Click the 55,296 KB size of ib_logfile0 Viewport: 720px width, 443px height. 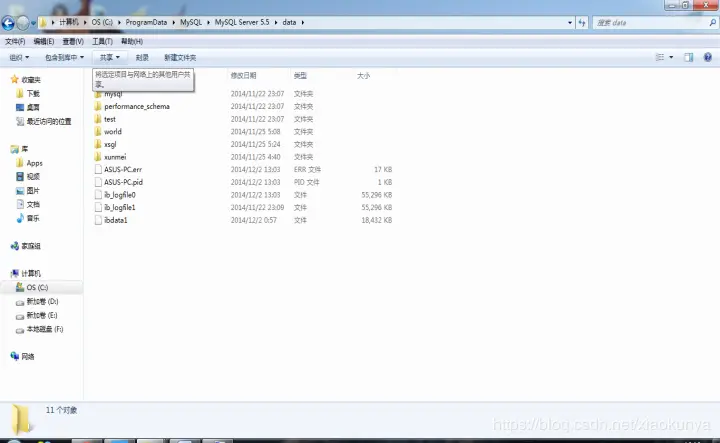click(x=377, y=195)
